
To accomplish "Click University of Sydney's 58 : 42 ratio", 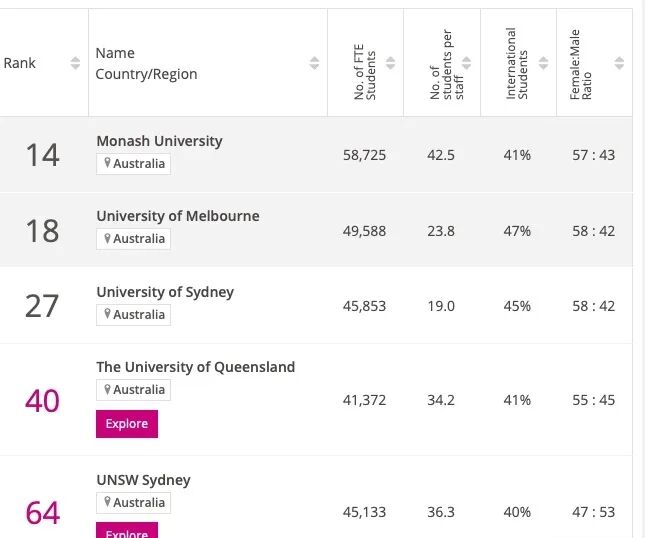I will [594, 306].
